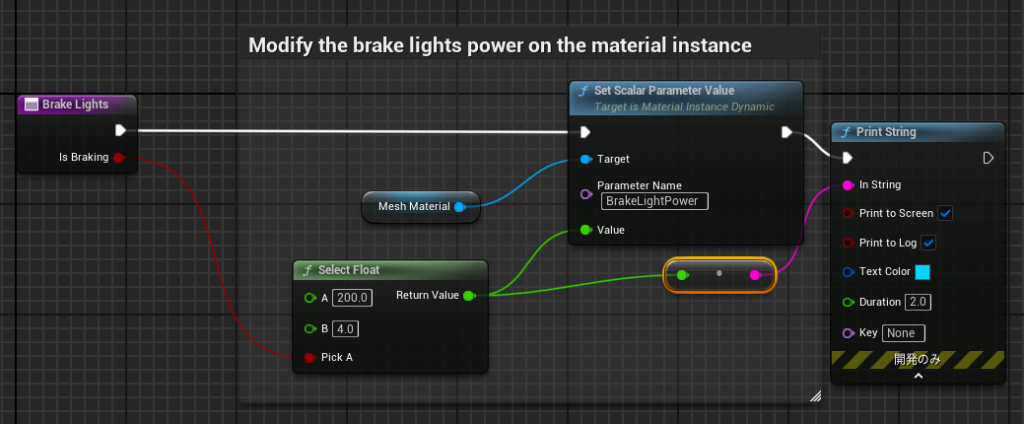Click the Pick A boolean input pin

point(309,357)
